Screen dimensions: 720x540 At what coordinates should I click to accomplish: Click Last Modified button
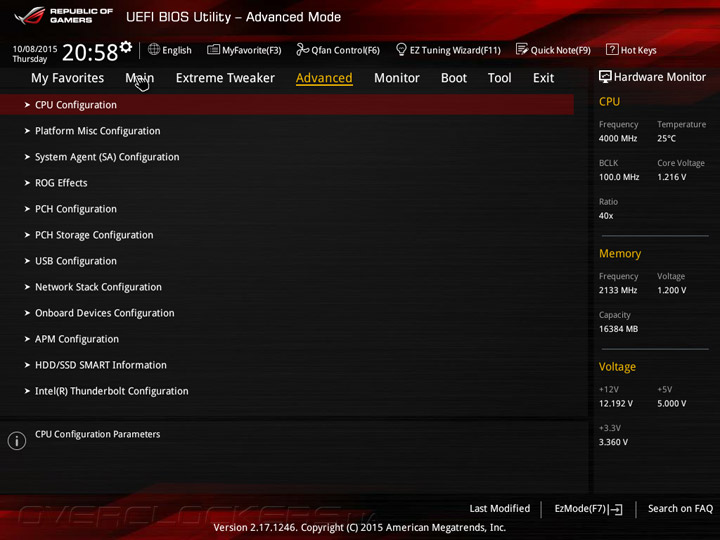click(500, 508)
